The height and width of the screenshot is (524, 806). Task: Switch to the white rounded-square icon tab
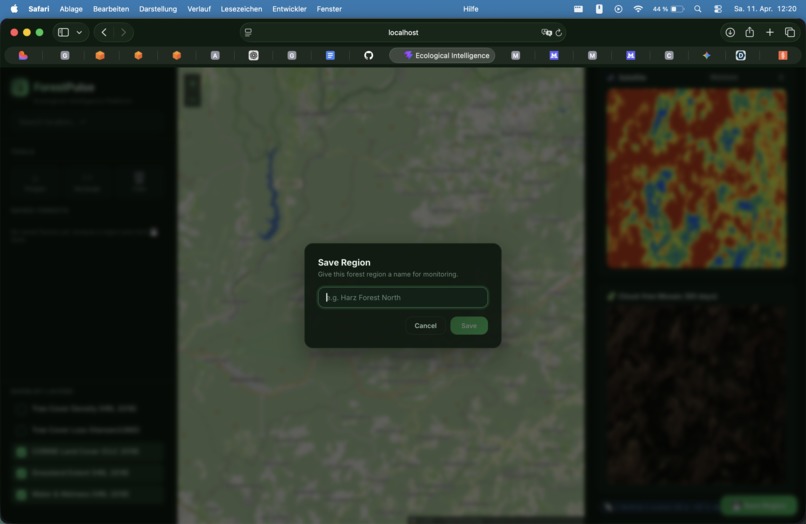click(x=253, y=55)
